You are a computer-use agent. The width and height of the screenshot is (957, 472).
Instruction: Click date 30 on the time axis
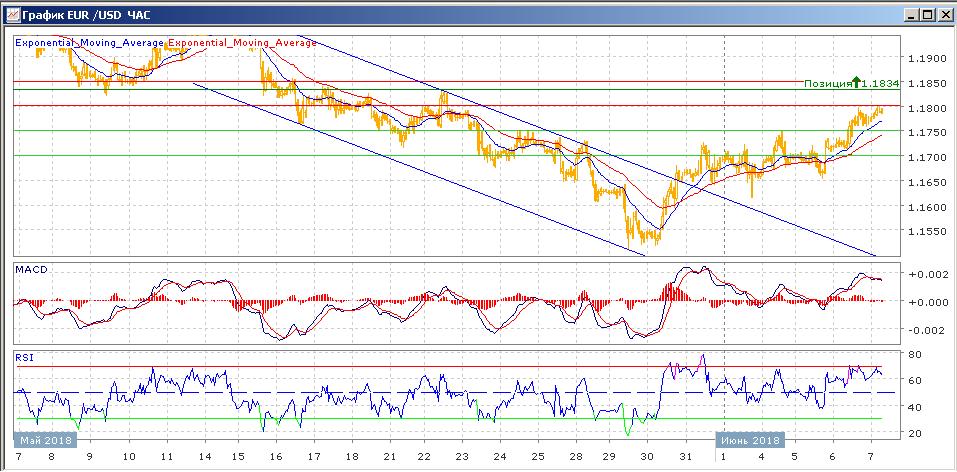click(646, 455)
